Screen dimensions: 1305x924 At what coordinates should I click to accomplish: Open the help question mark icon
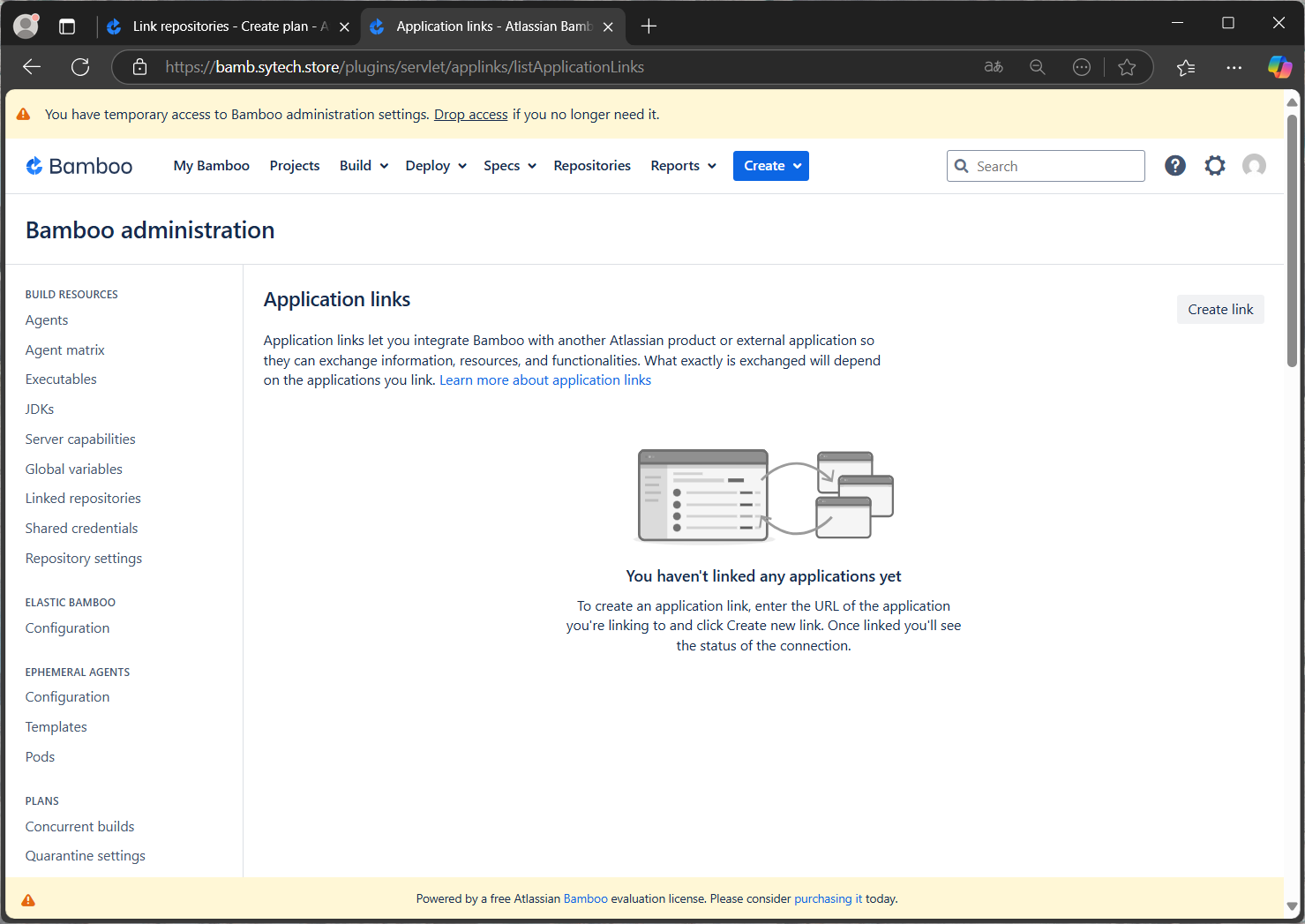[1174, 166]
